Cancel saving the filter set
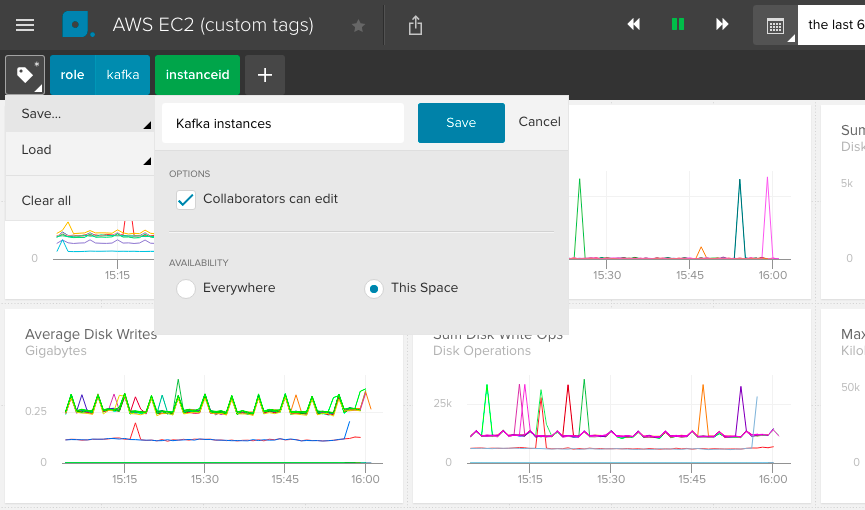The height and width of the screenshot is (510, 865). 539,122
